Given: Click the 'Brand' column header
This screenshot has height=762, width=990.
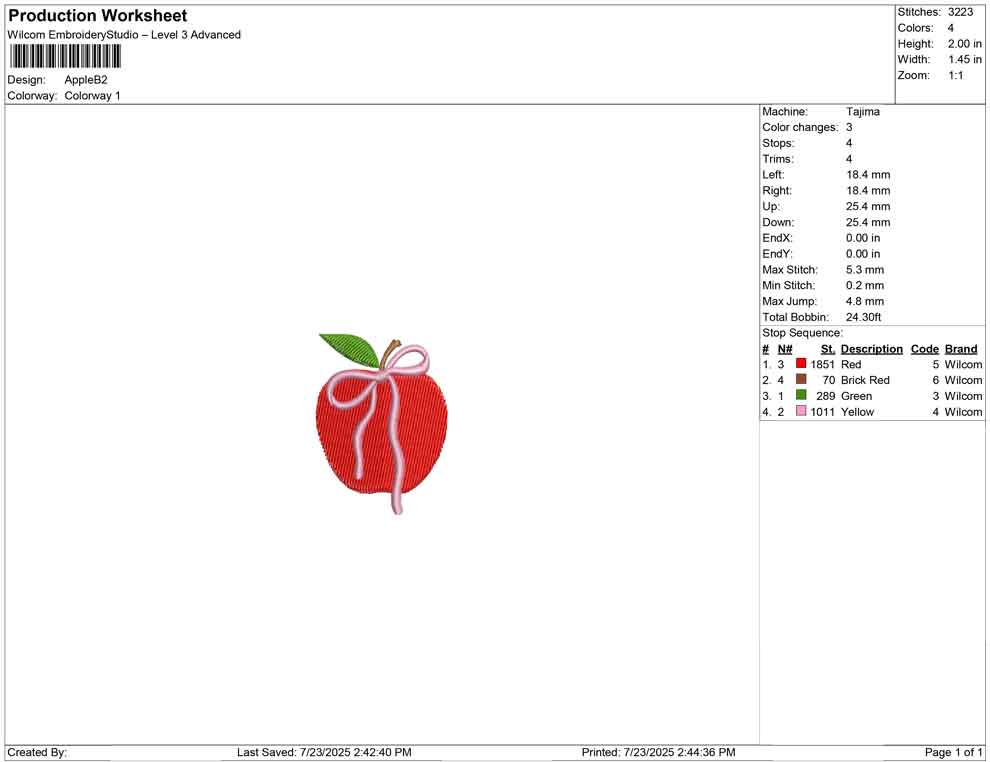Looking at the screenshot, I should 960,349.
